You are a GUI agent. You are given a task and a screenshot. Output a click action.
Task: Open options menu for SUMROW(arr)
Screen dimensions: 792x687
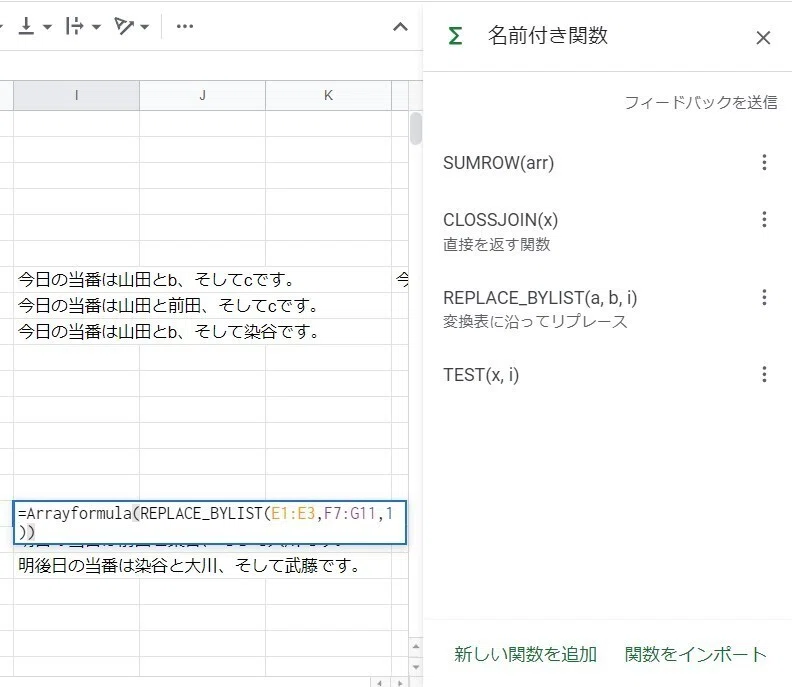point(764,162)
